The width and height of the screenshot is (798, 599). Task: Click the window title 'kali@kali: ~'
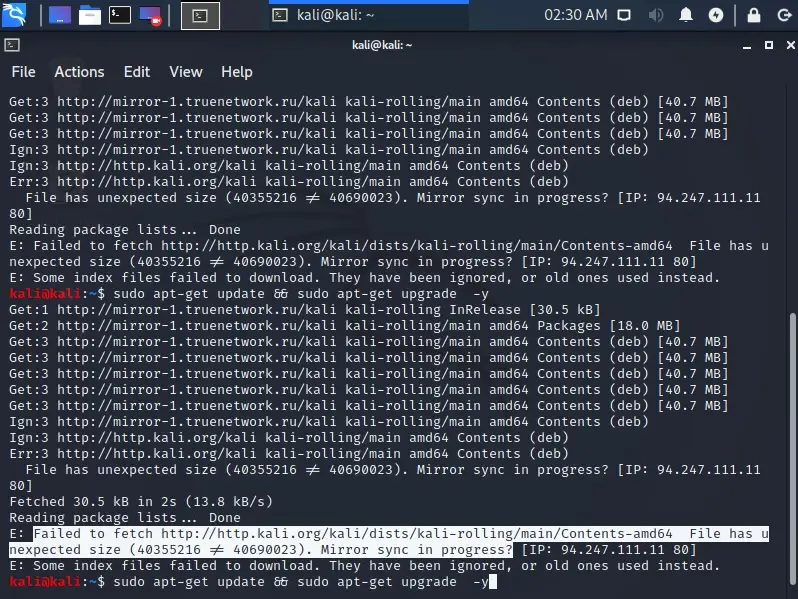(x=382, y=45)
